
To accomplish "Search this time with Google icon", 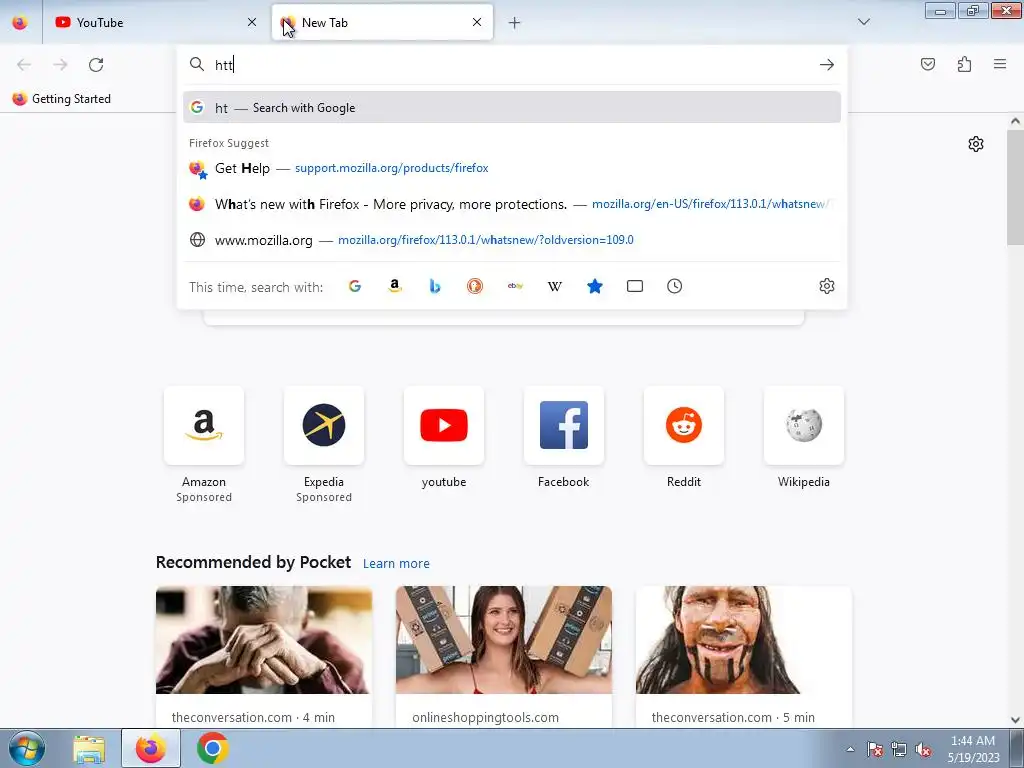I will [x=355, y=286].
